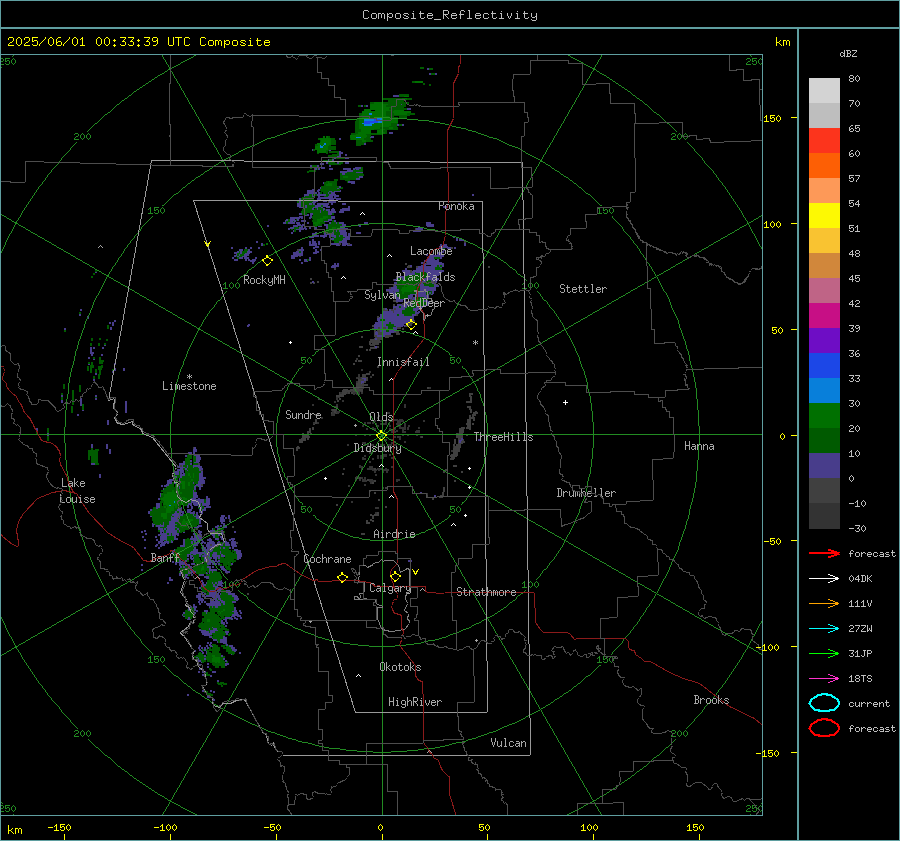
Task: Select the orange 57-60 dBZ swatch
Action: click(x=824, y=166)
